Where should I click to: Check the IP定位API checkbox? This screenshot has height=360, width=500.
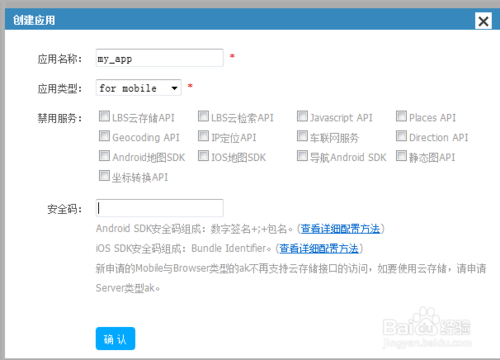click(x=203, y=136)
